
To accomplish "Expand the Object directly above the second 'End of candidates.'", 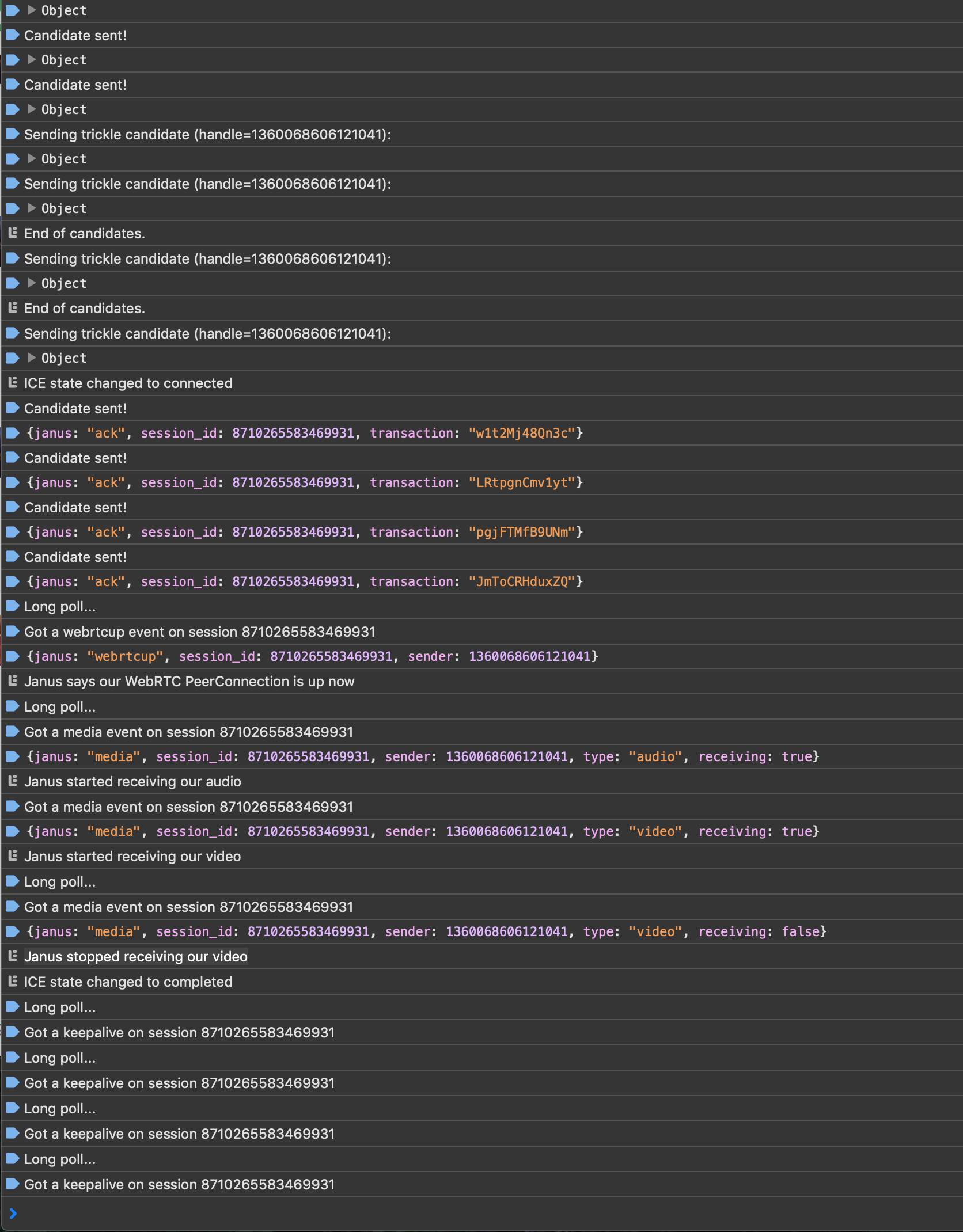I will click(32, 283).
